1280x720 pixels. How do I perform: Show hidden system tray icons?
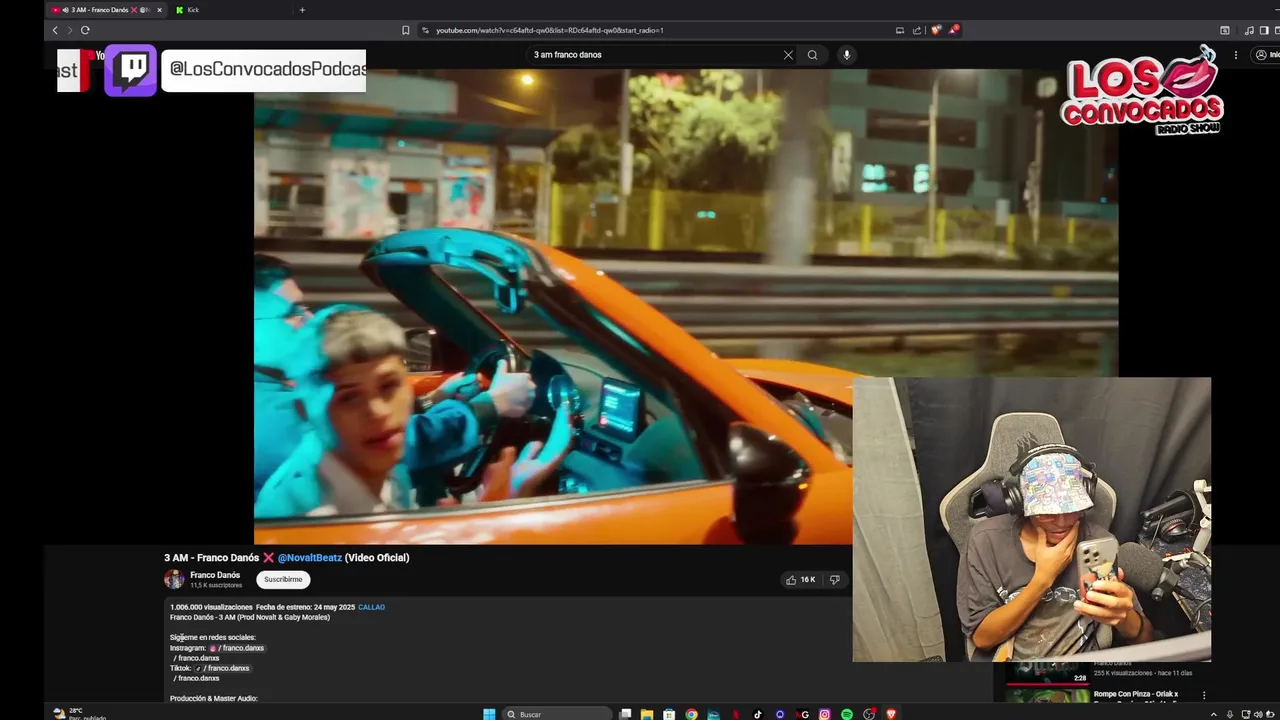(x=1214, y=714)
